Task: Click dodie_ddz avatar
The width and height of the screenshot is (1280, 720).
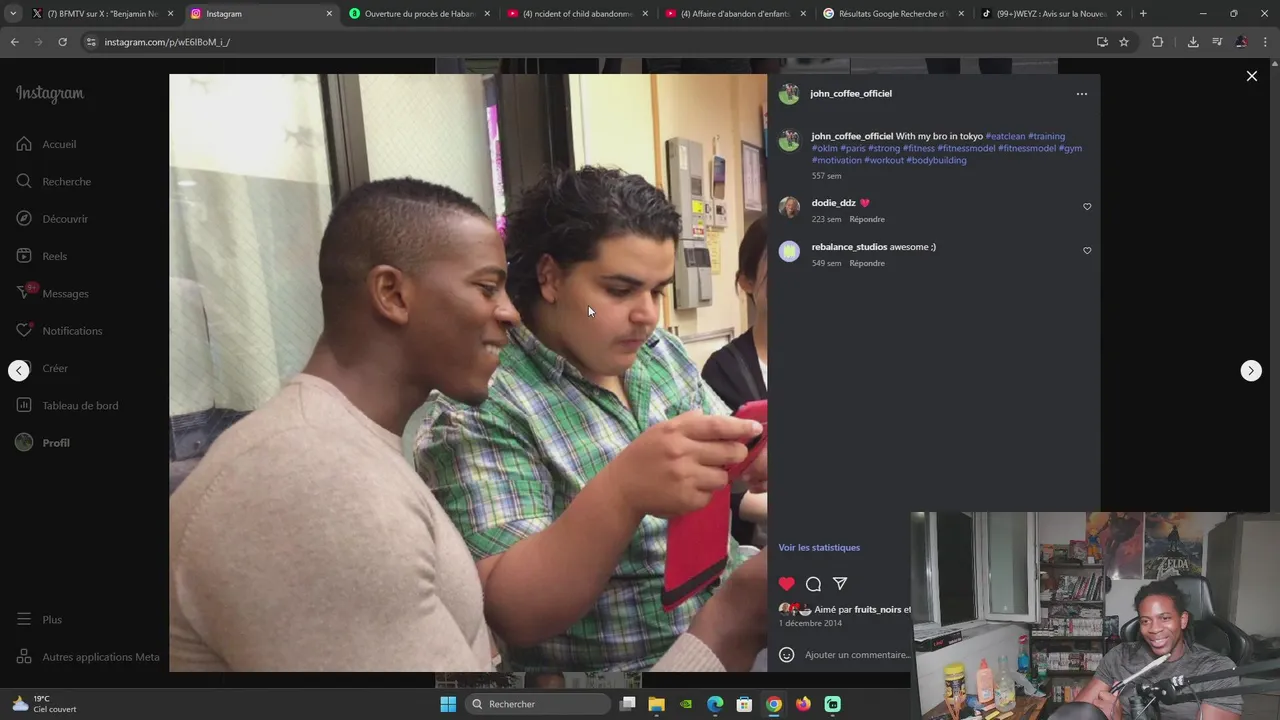Action: [x=789, y=207]
